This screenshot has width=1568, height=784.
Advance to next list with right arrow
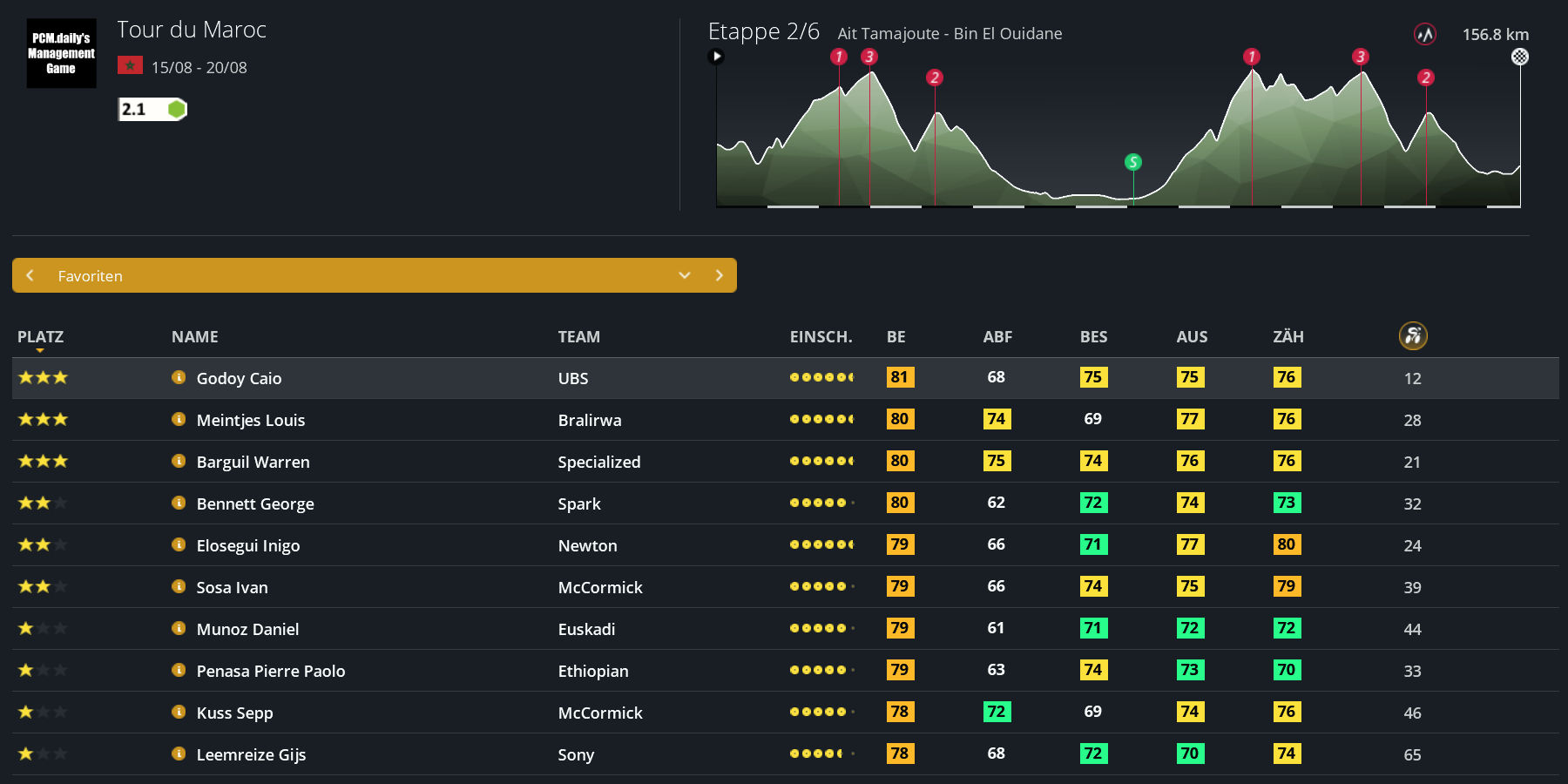(x=719, y=275)
